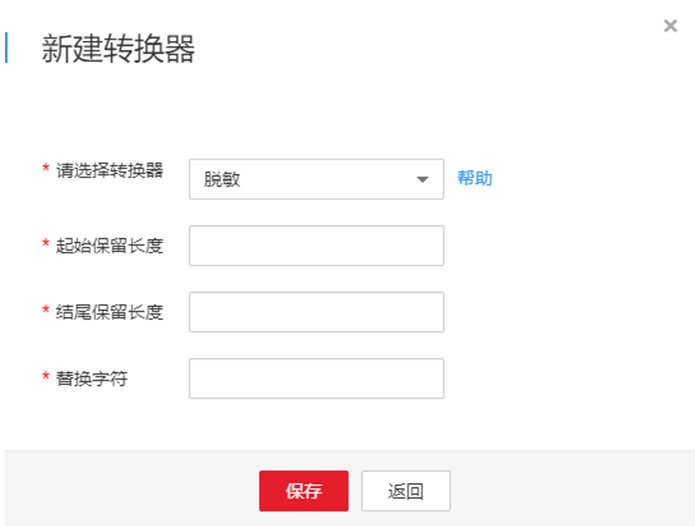Focus the 起始保留长度 input field
695x526 pixels.
(x=316, y=246)
